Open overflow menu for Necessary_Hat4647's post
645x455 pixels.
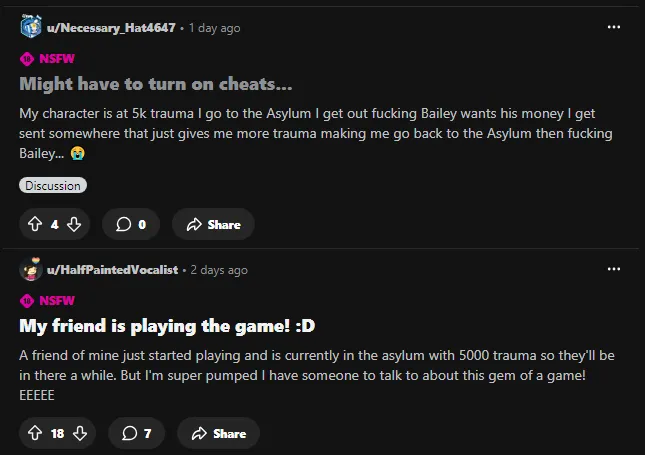[614, 27]
